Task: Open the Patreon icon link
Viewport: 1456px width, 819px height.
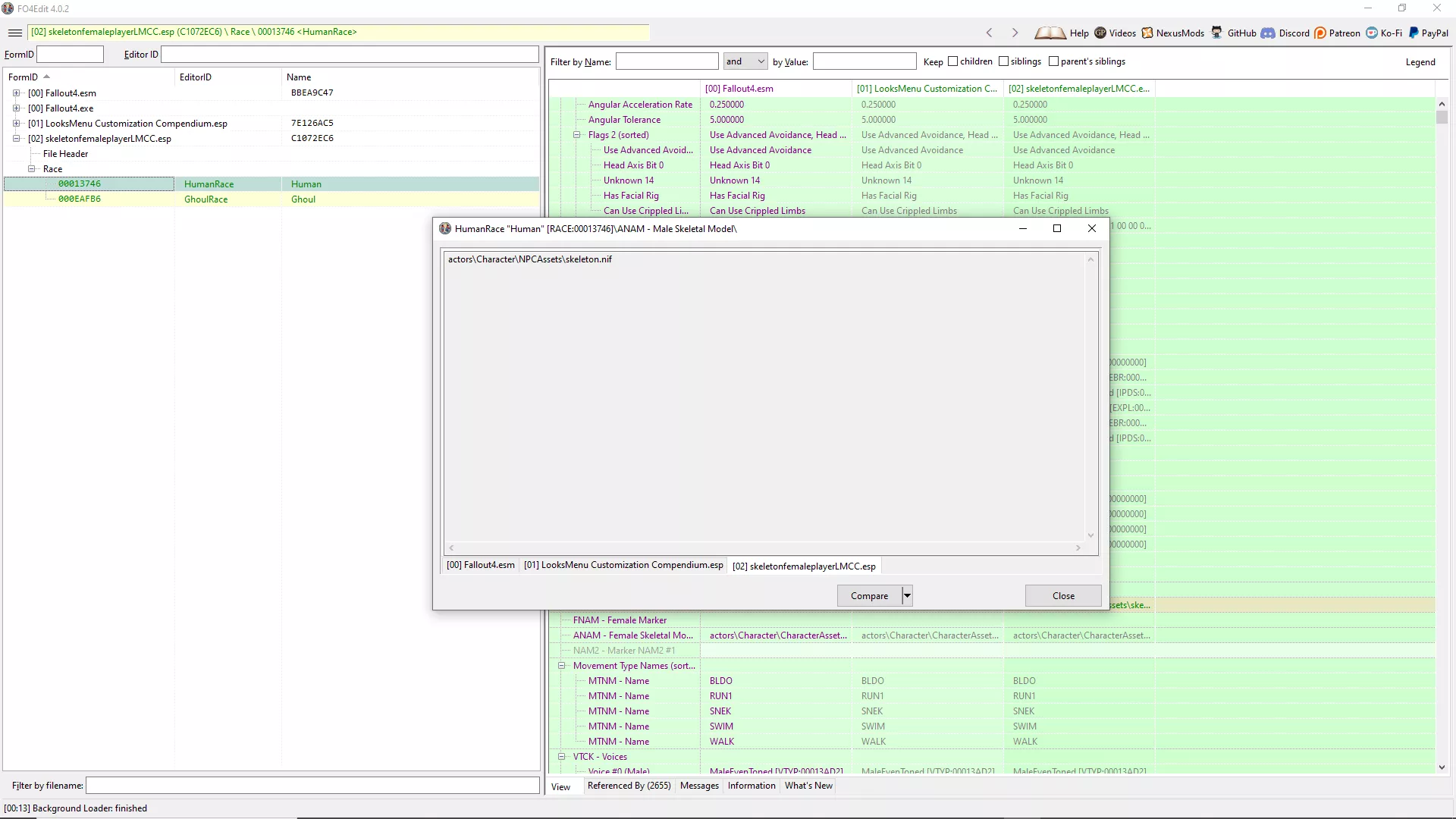Action: click(x=1320, y=33)
